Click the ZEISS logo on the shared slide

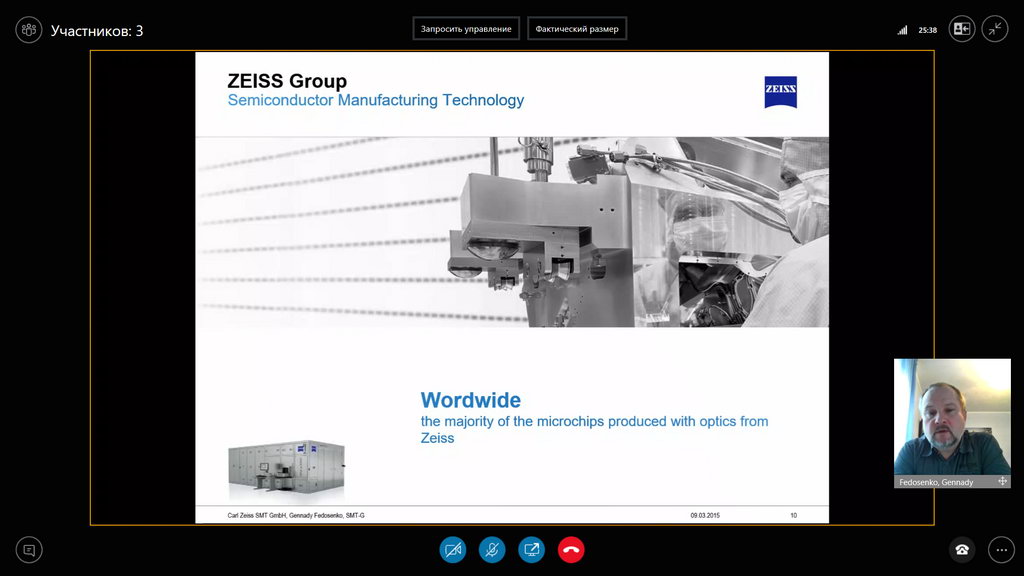tap(780, 92)
